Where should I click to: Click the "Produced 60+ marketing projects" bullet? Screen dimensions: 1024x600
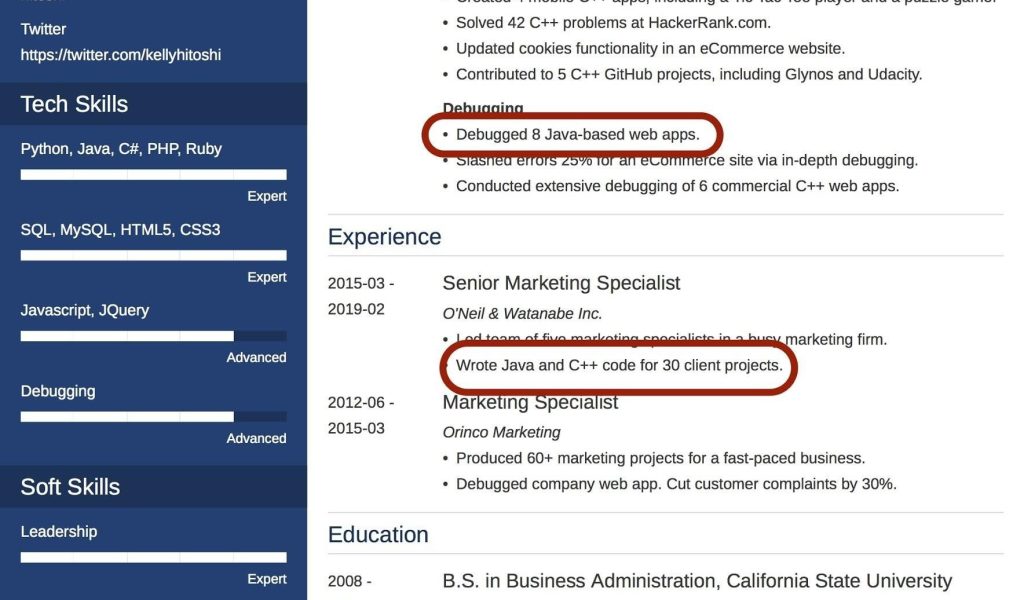coord(660,458)
